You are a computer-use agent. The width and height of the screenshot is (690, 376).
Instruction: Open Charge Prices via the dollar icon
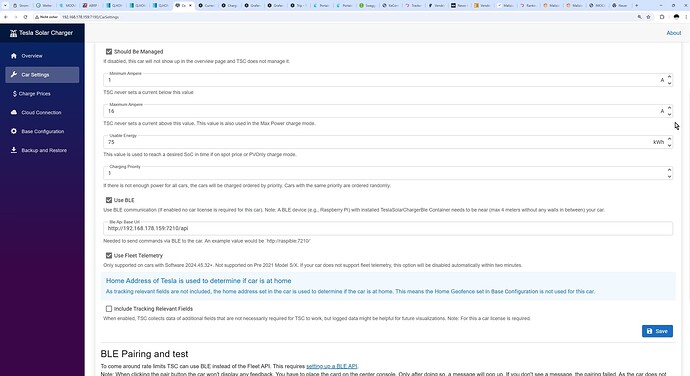(15, 94)
